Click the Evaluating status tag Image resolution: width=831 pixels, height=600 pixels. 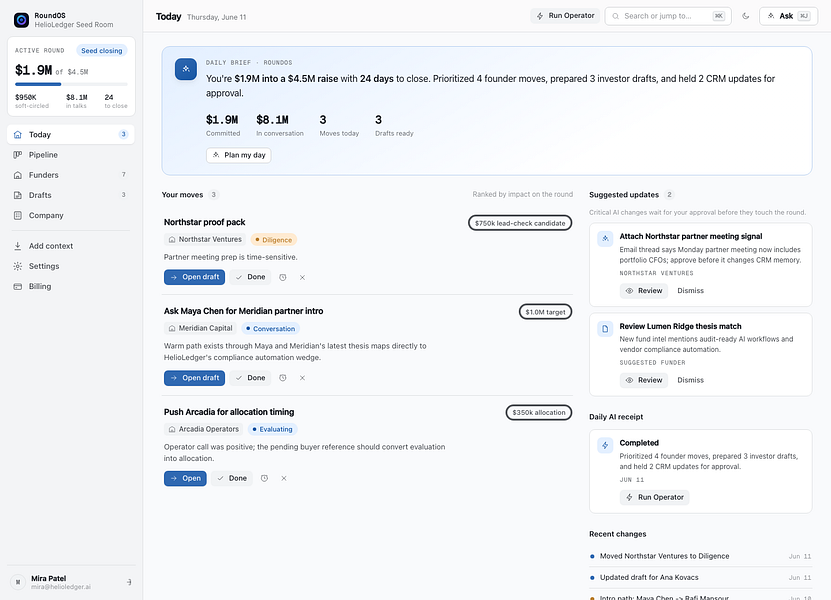tap(272, 429)
